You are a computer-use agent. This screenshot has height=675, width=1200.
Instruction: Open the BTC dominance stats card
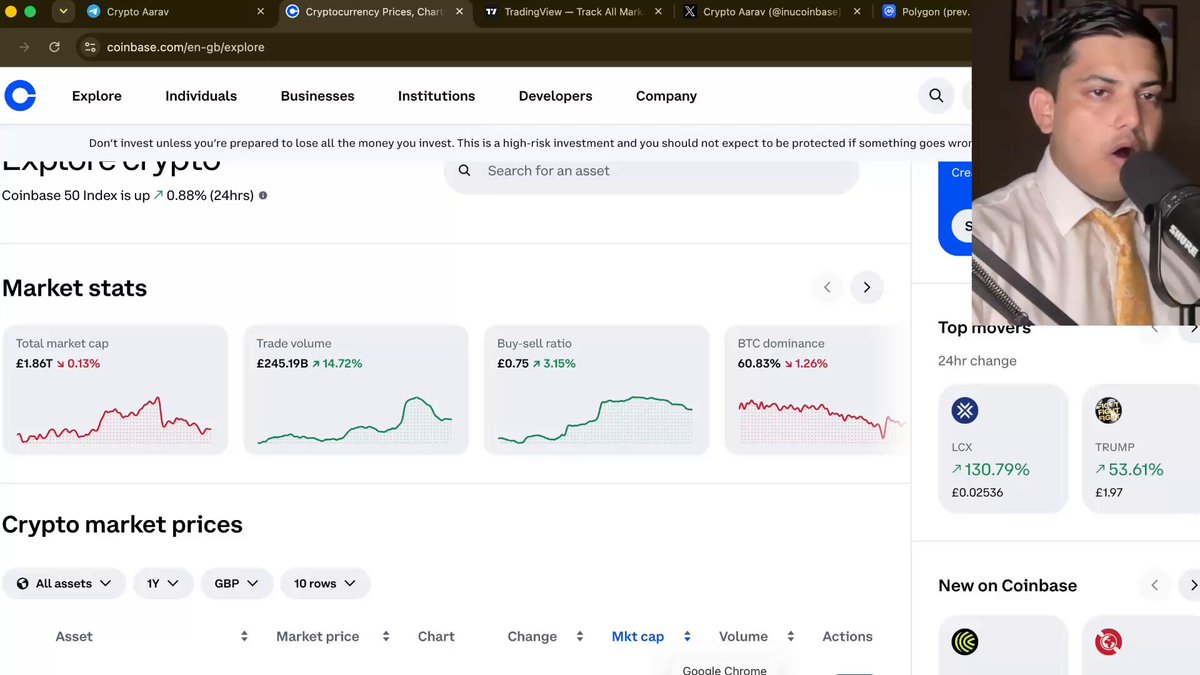[x=817, y=390]
